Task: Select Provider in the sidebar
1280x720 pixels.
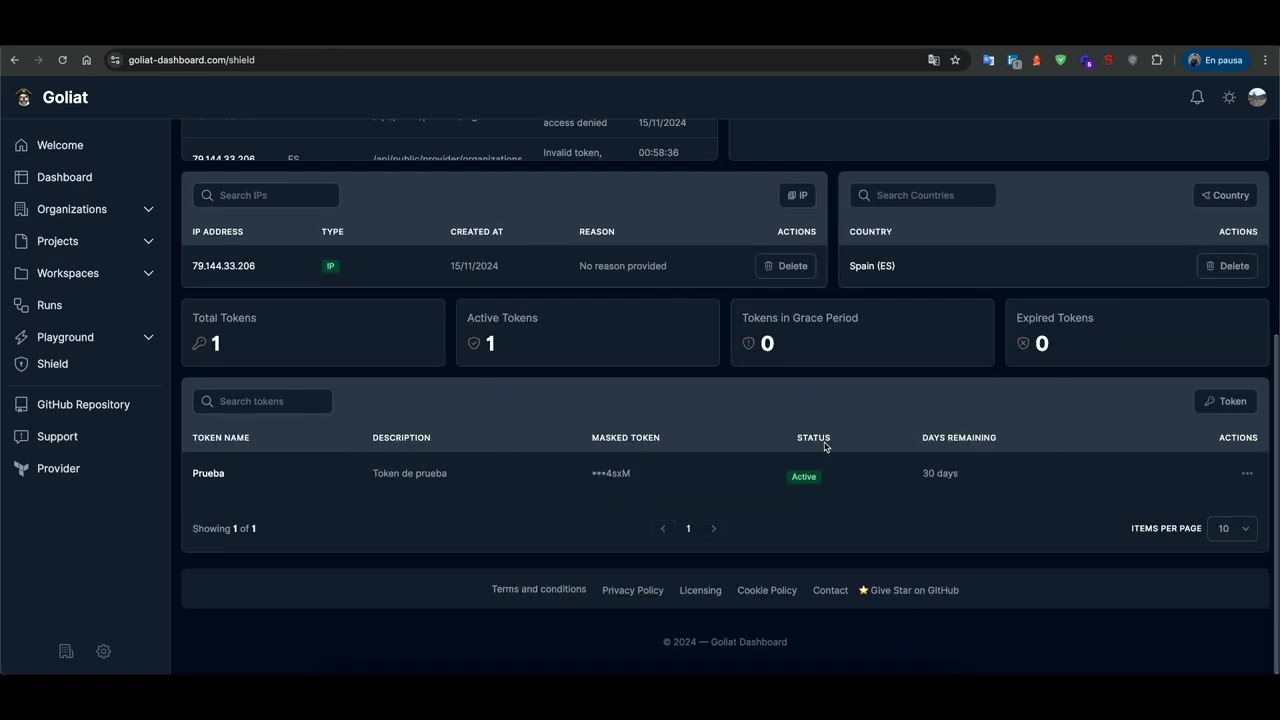Action: coord(58,468)
